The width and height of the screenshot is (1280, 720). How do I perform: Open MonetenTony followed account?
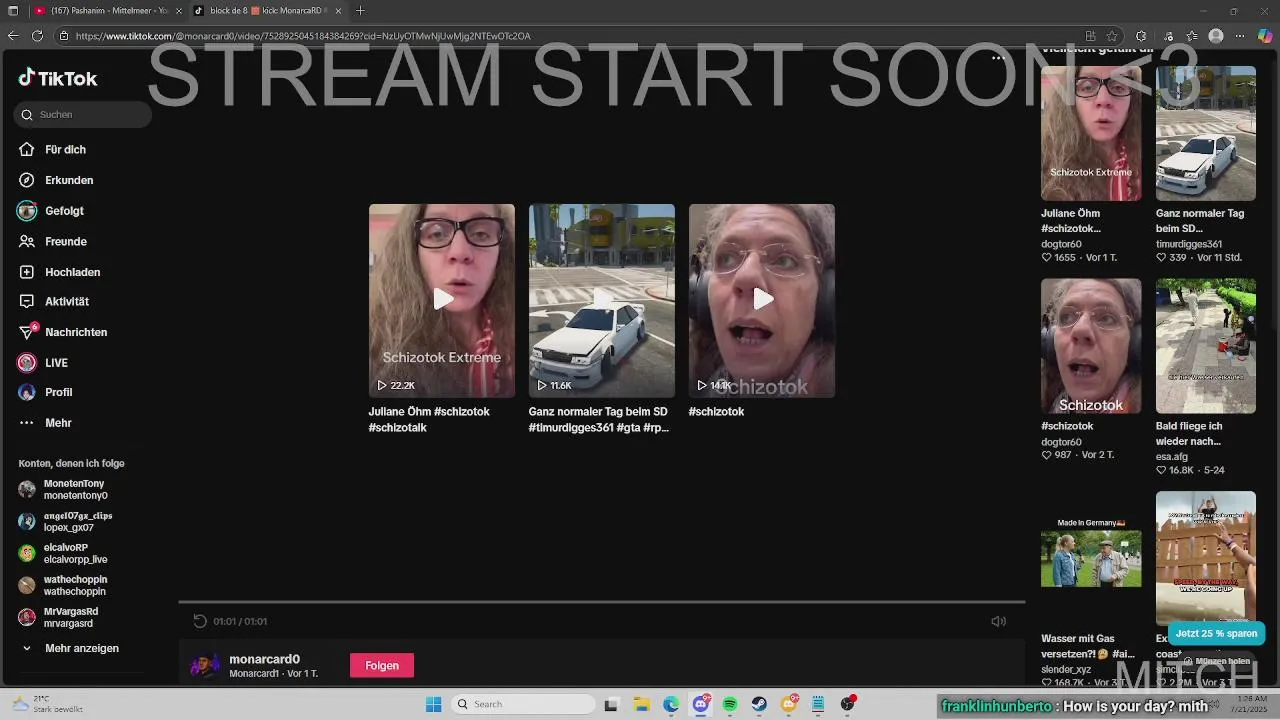[x=64, y=489]
